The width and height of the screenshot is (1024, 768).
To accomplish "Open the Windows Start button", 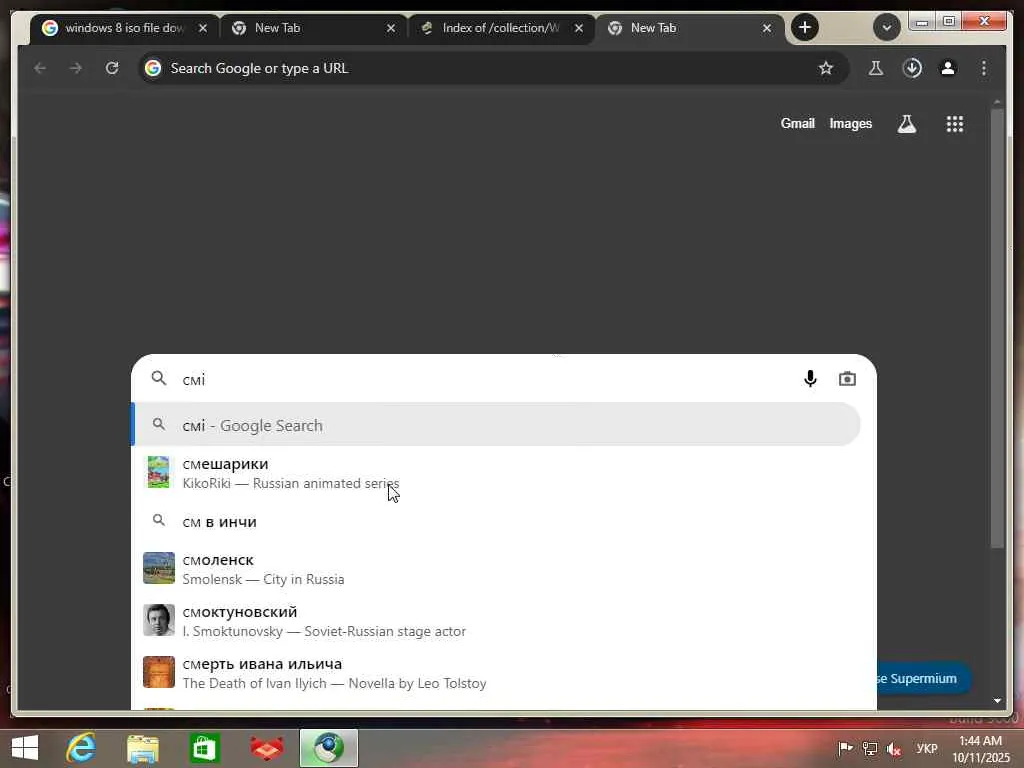I will tap(25, 748).
